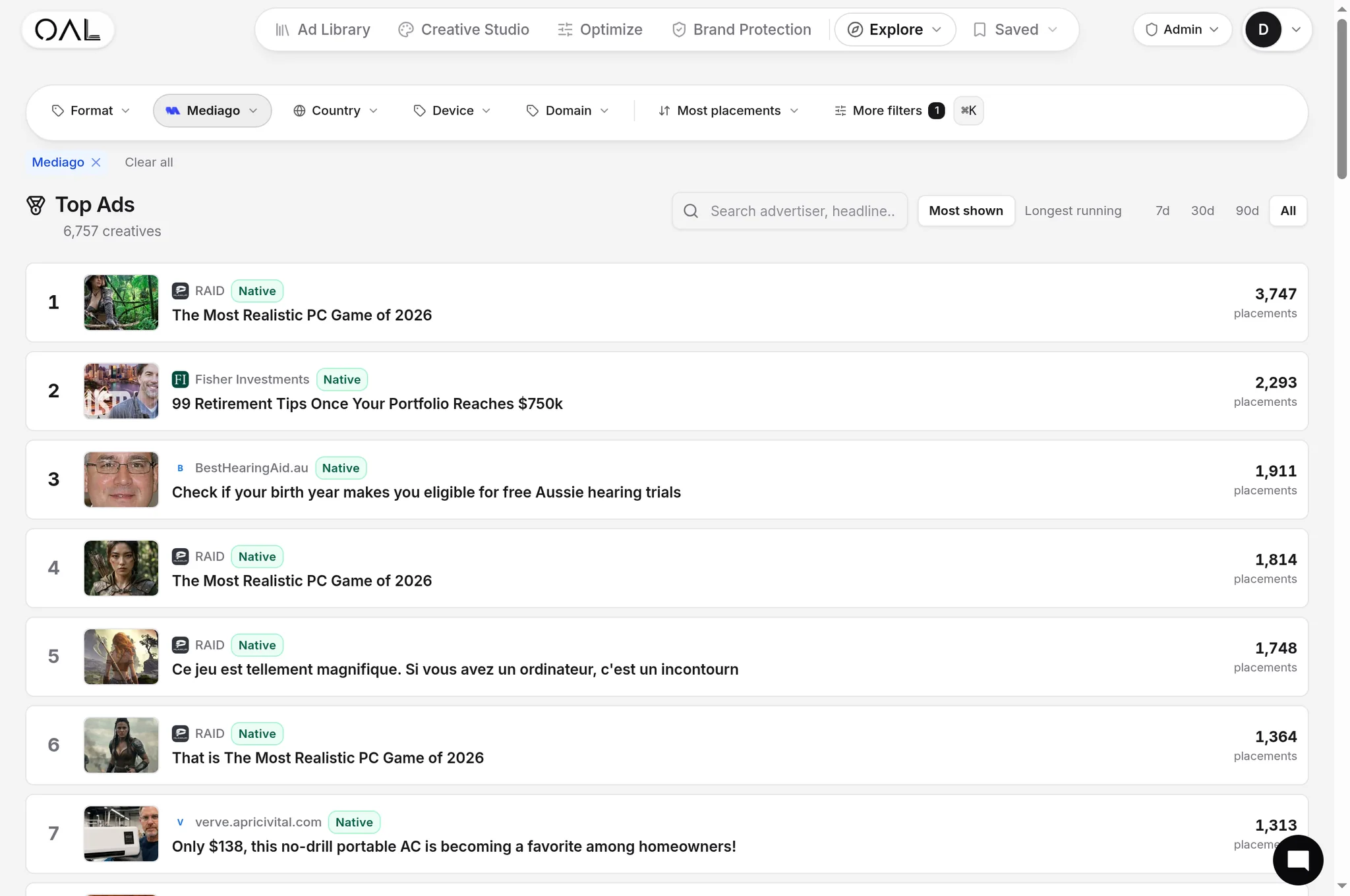Click the D user avatar
Image resolution: width=1350 pixels, height=896 pixels.
pyautogui.click(x=1263, y=30)
